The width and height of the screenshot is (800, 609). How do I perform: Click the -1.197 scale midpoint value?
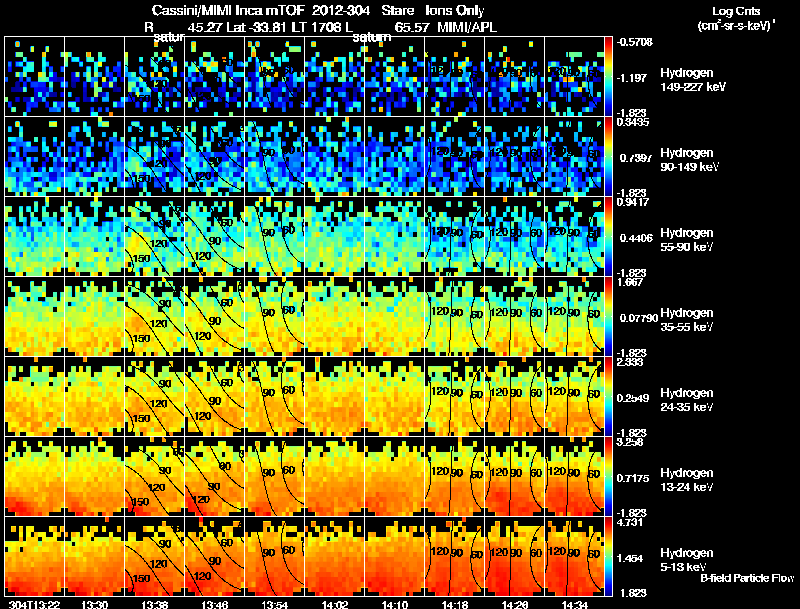point(632,78)
